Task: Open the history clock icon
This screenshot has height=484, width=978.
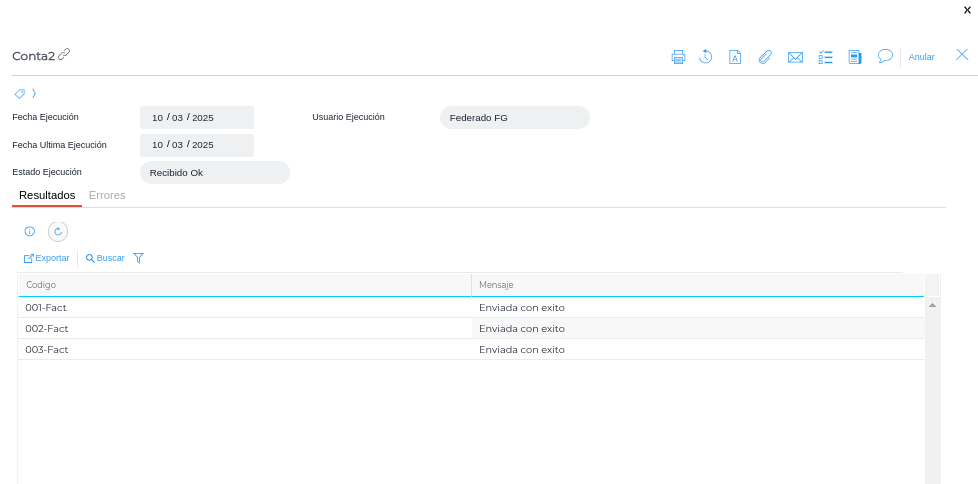Action: tap(706, 57)
